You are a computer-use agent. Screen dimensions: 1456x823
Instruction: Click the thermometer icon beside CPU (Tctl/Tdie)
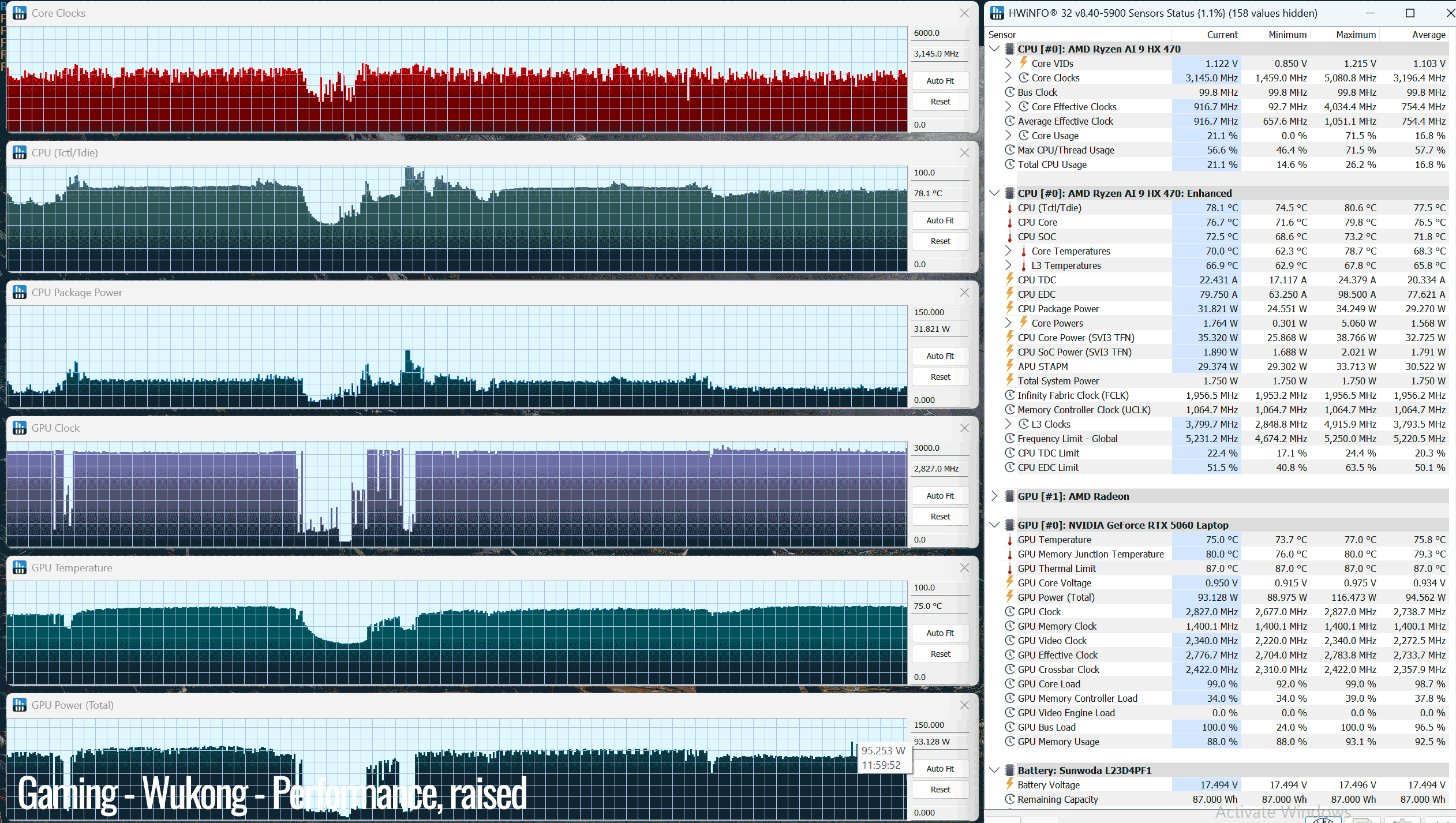coord(1009,208)
